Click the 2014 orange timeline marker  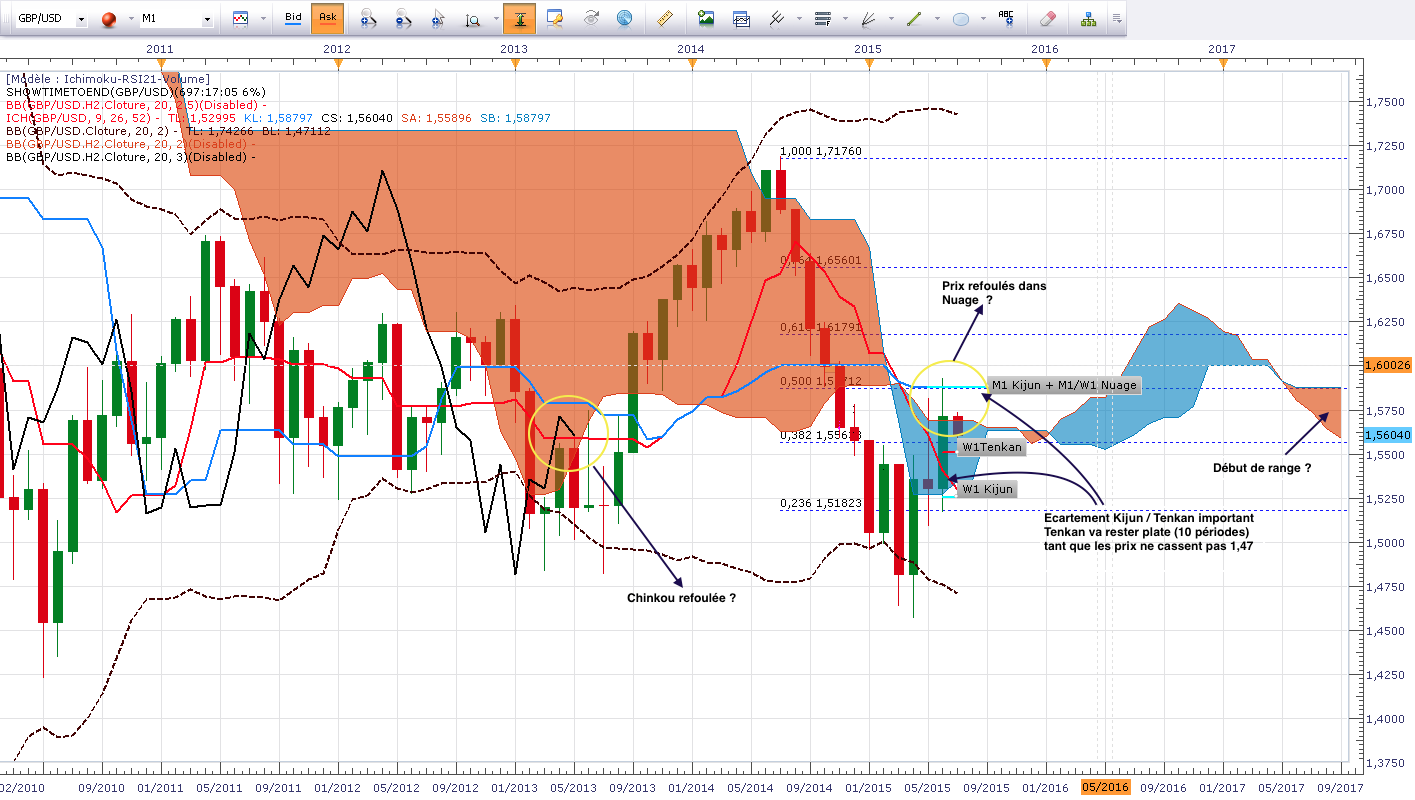[x=691, y=63]
